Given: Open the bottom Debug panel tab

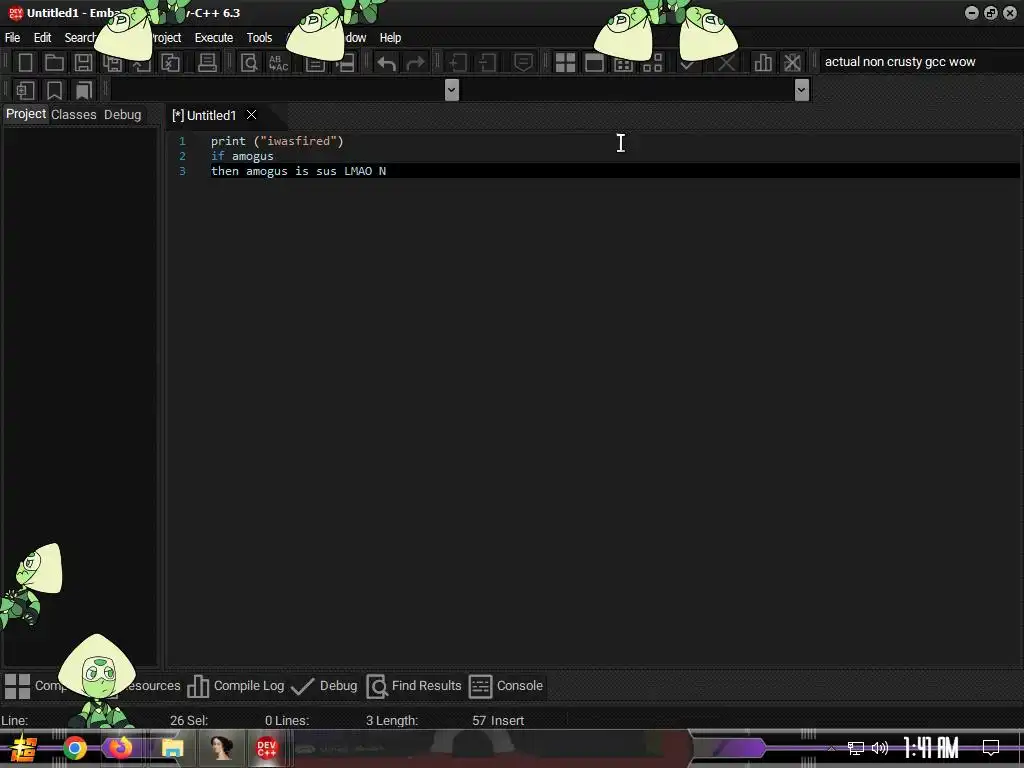Looking at the screenshot, I should 325,686.
